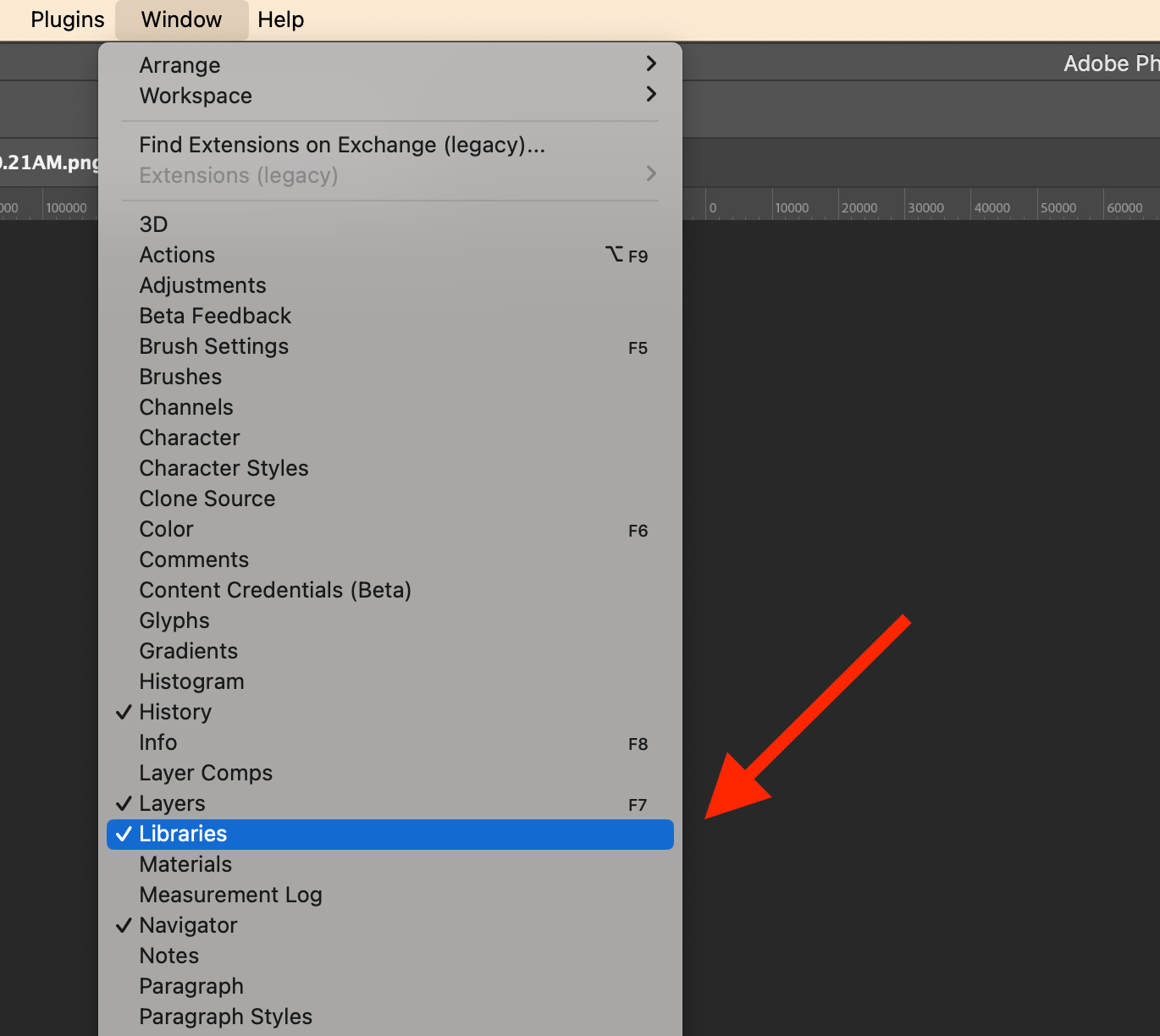Open the Character panel
1160x1036 pixels.
(390, 438)
